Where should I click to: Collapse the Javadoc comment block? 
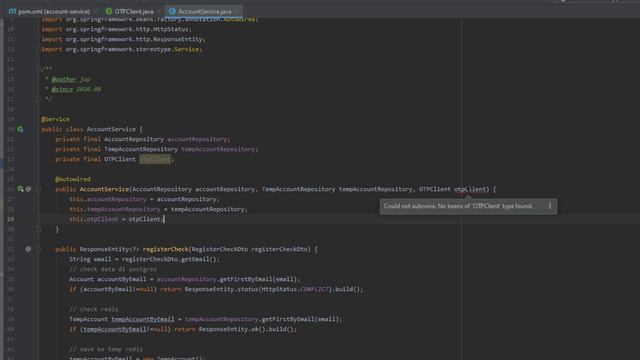coord(38,69)
